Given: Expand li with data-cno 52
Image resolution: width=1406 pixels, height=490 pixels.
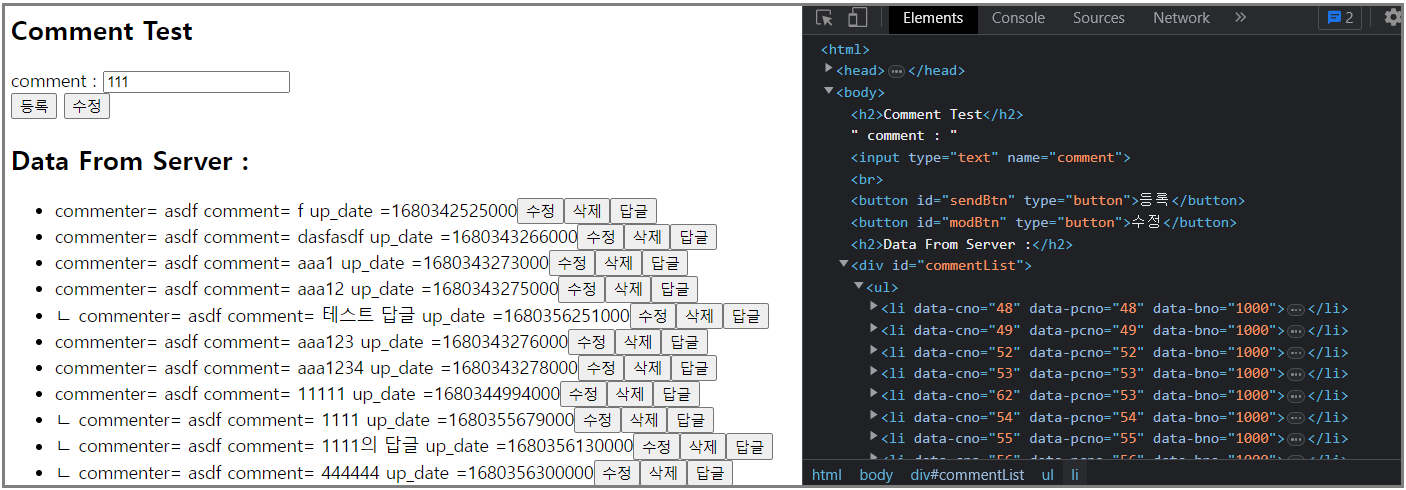Looking at the screenshot, I should point(874,352).
